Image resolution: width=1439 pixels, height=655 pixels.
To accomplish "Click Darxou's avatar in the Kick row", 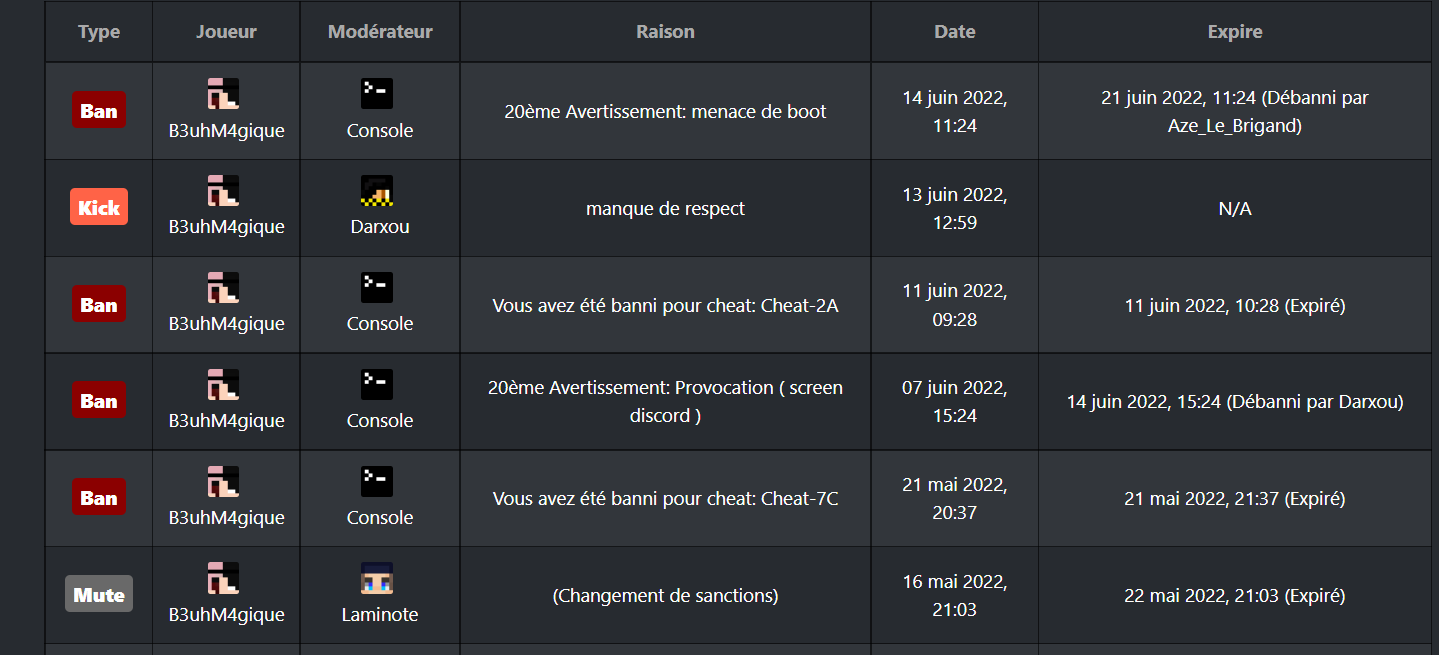I will (x=376, y=191).
